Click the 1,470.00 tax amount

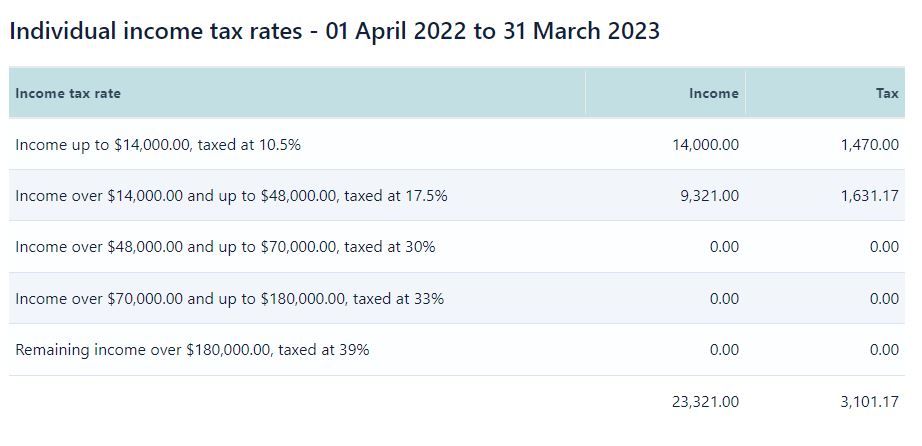coord(870,145)
